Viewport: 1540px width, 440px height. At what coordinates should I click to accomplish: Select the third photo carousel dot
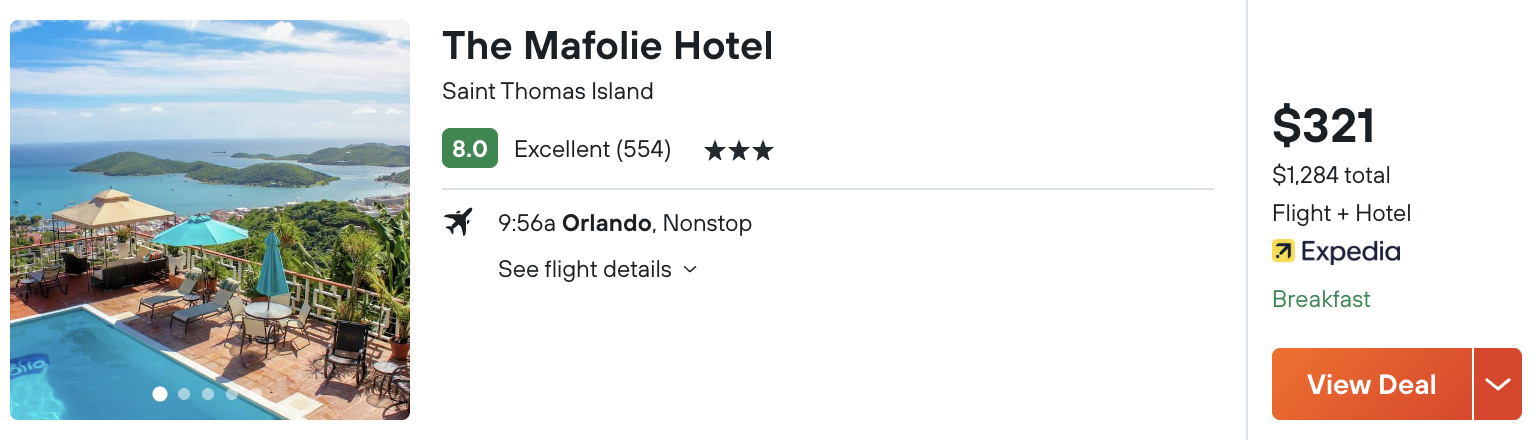208,394
